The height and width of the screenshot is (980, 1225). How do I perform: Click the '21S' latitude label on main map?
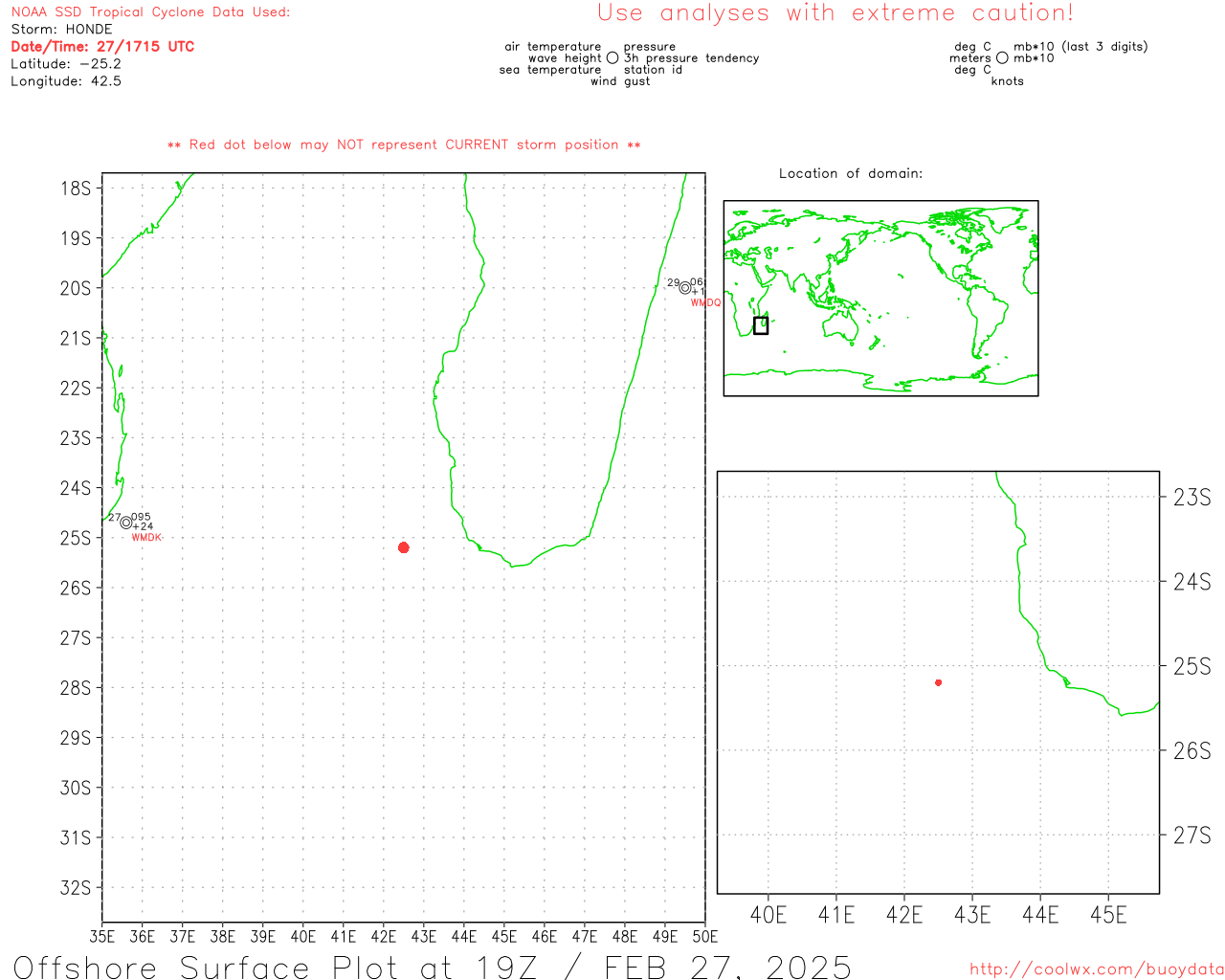[76, 339]
